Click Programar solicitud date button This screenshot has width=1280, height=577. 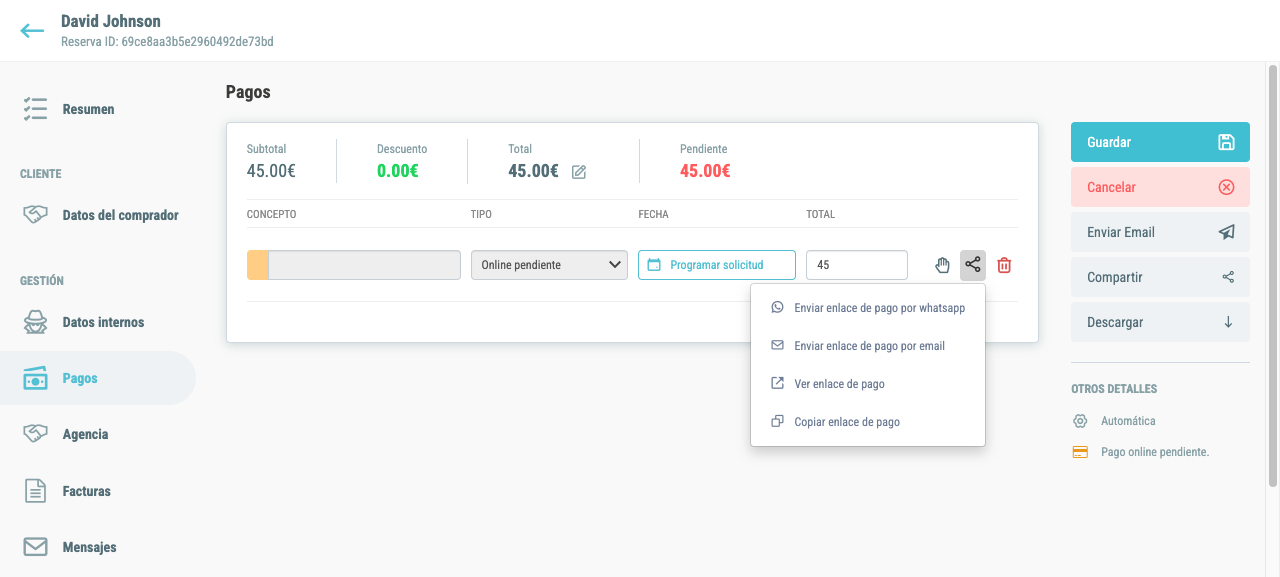pos(717,265)
